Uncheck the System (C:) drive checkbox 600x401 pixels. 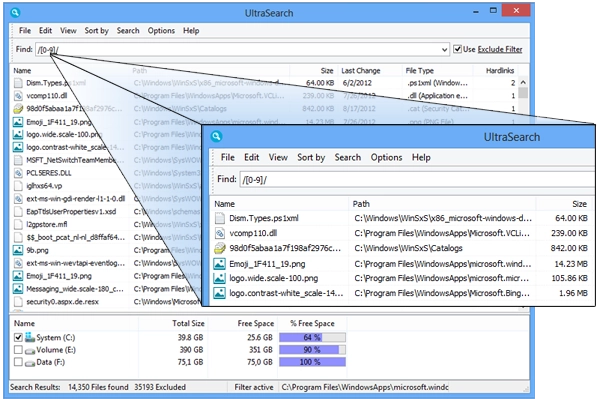point(18,337)
